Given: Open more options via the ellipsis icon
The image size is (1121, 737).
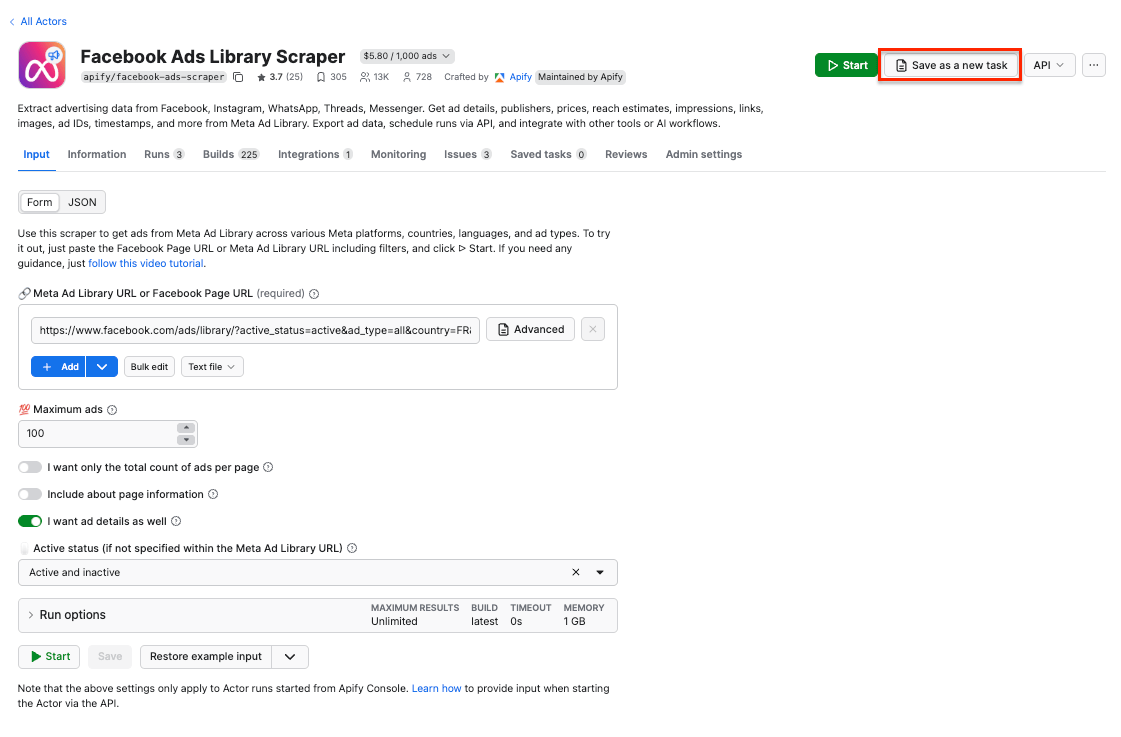Looking at the screenshot, I should tap(1094, 64).
